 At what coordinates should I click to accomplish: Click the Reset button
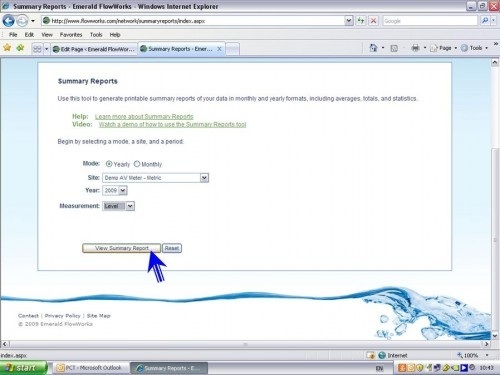click(172, 248)
